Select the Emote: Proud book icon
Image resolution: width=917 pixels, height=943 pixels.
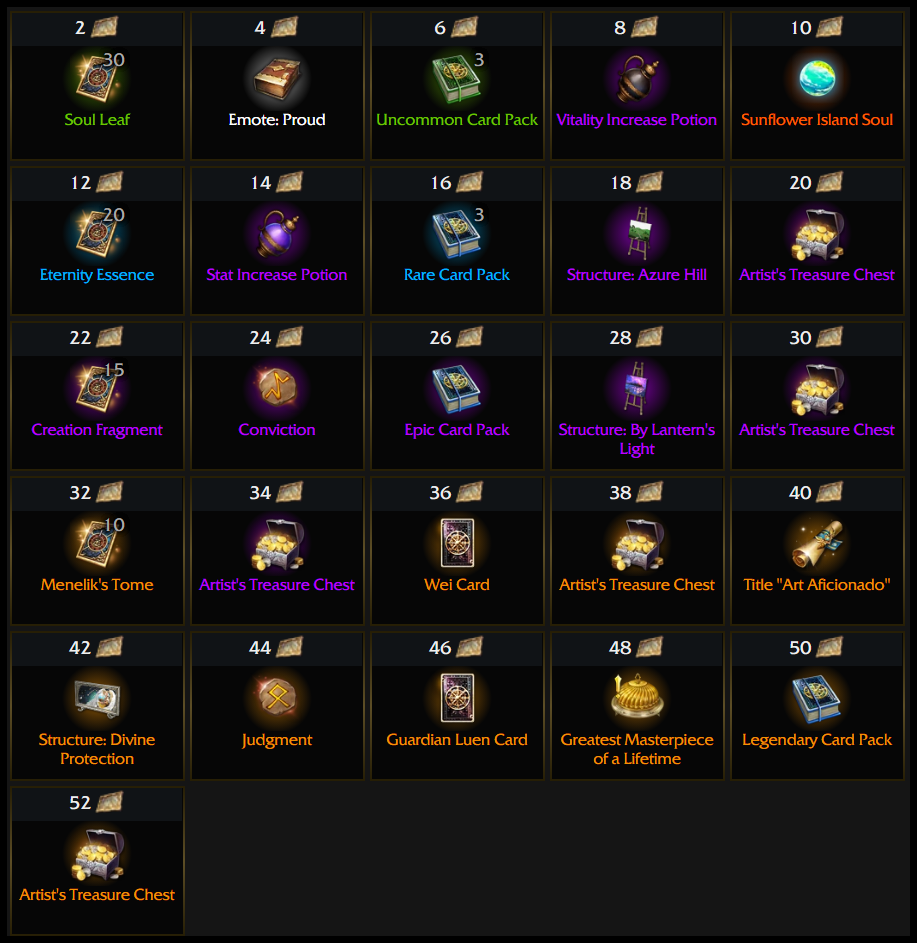coord(277,79)
